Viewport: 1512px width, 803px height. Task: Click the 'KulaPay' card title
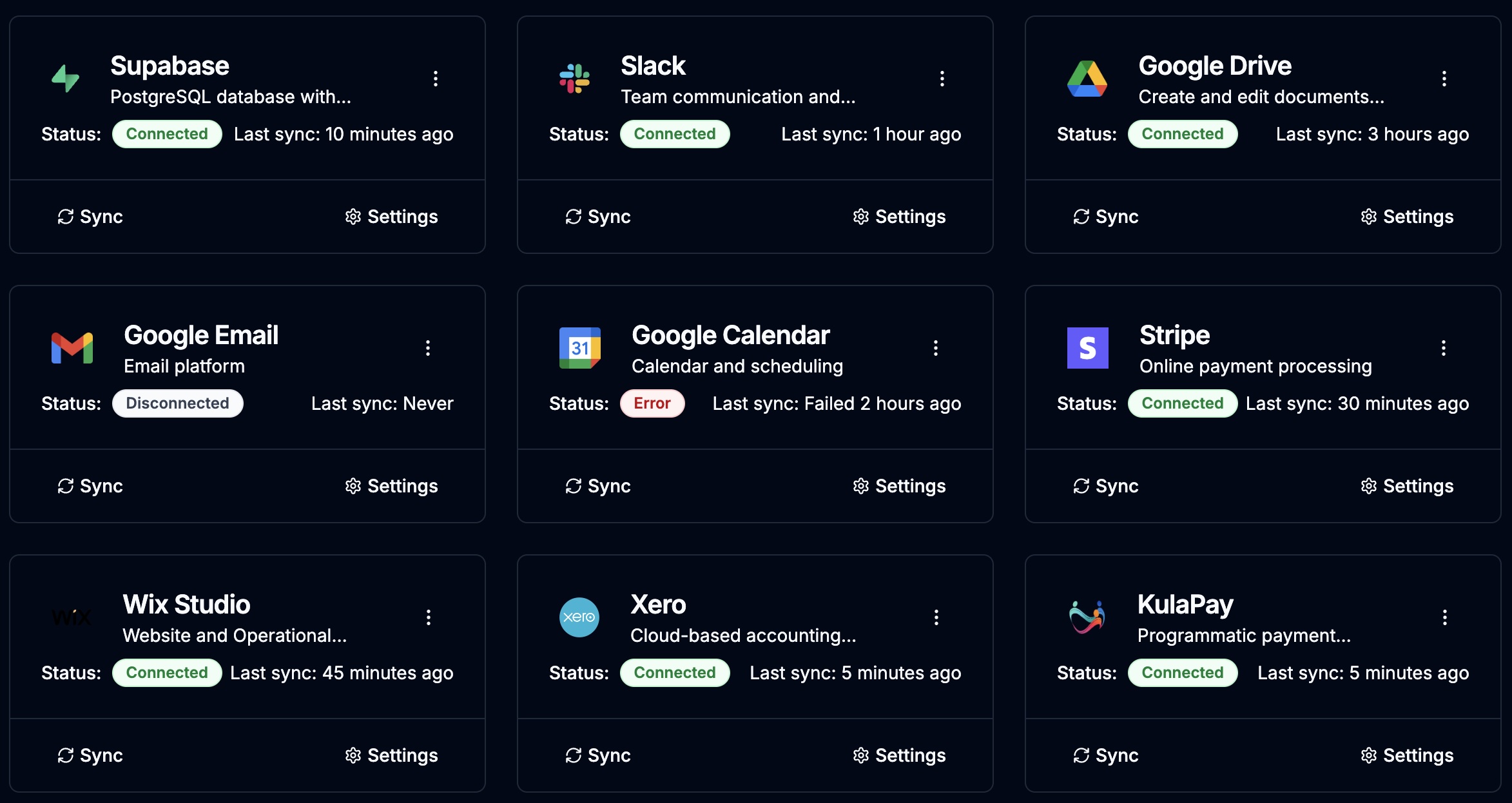1185,605
